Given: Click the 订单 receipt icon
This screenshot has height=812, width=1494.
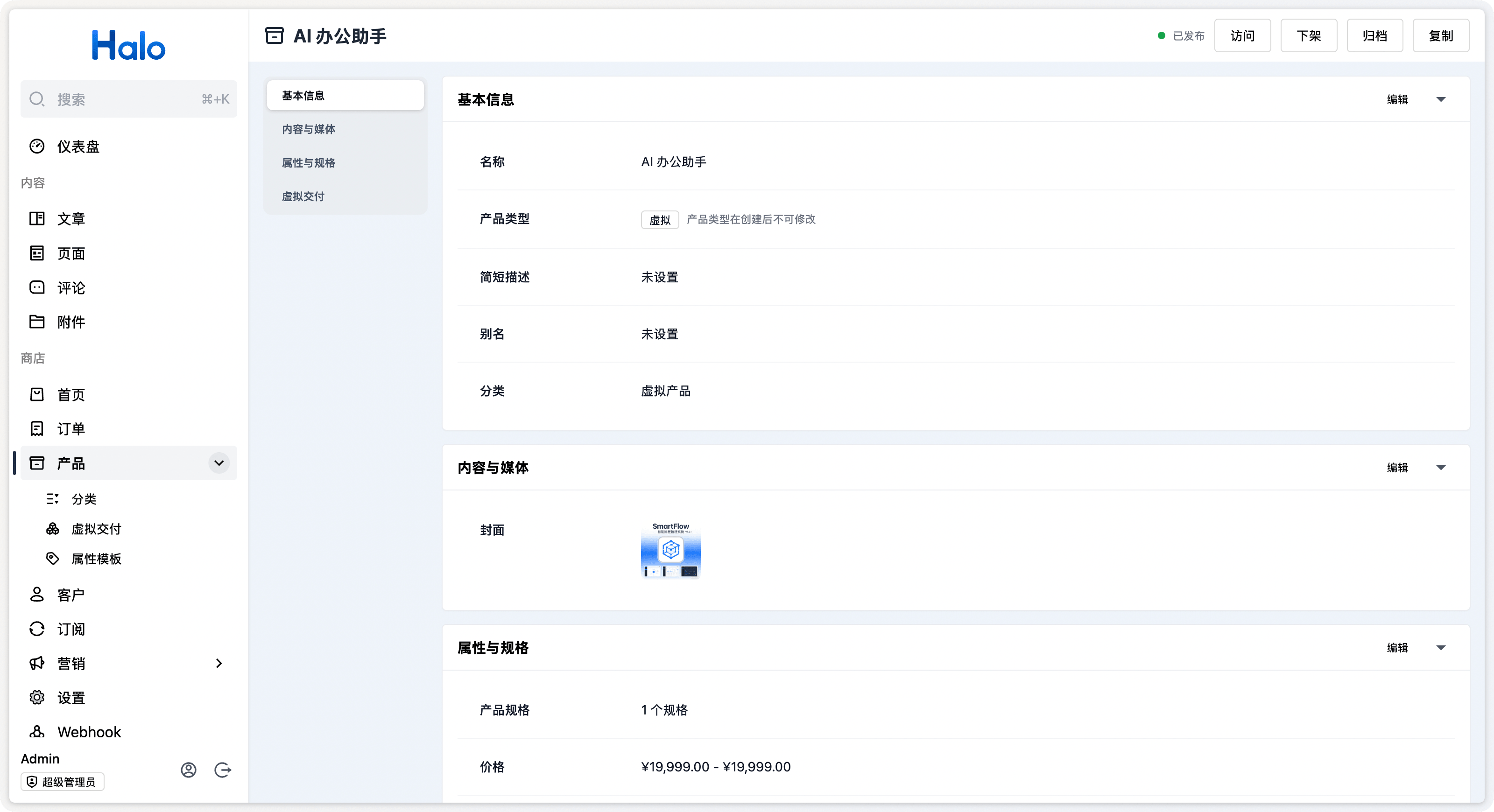Looking at the screenshot, I should click(x=37, y=429).
